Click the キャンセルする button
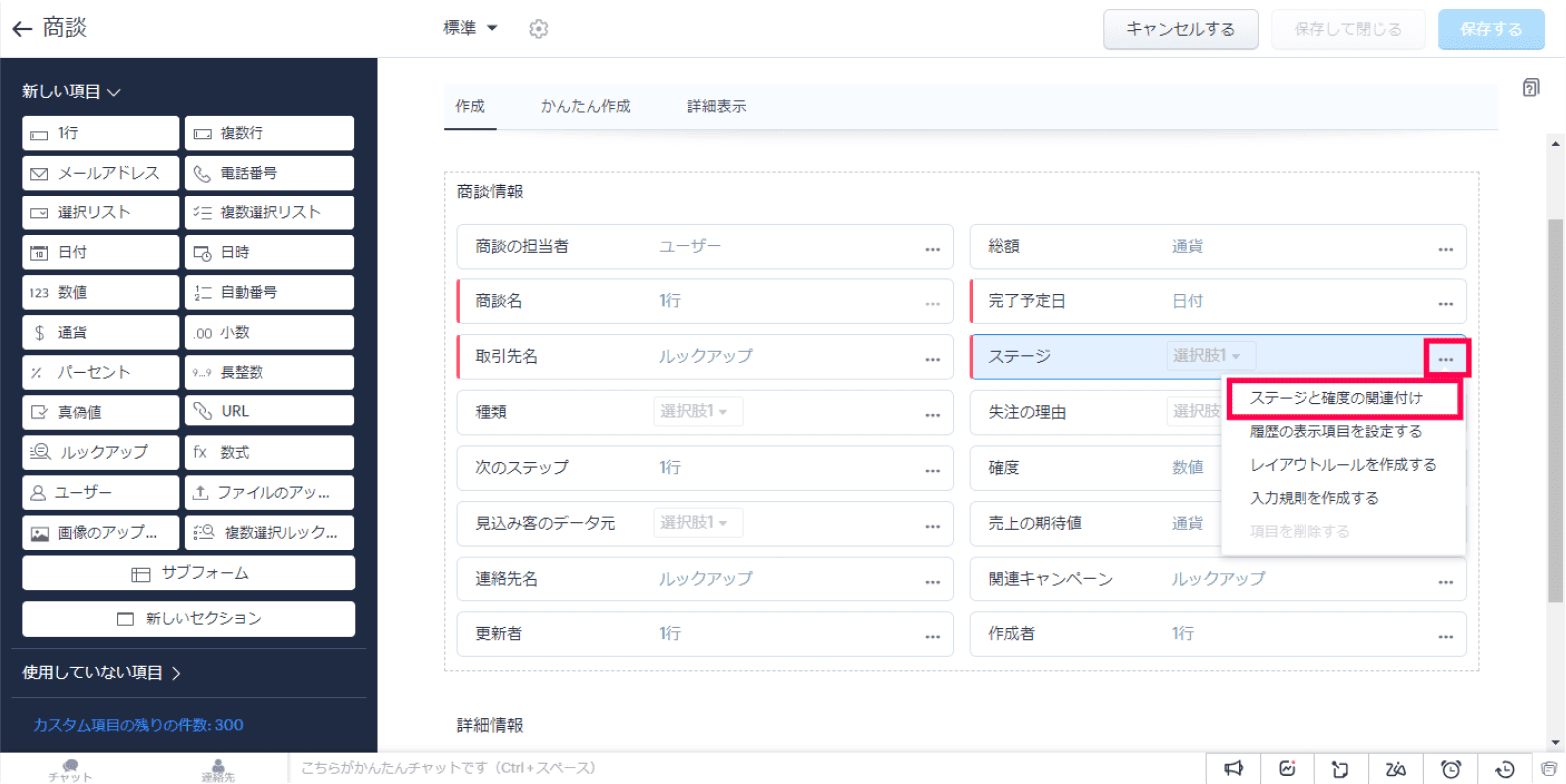1566x784 pixels. click(x=1181, y=29)
